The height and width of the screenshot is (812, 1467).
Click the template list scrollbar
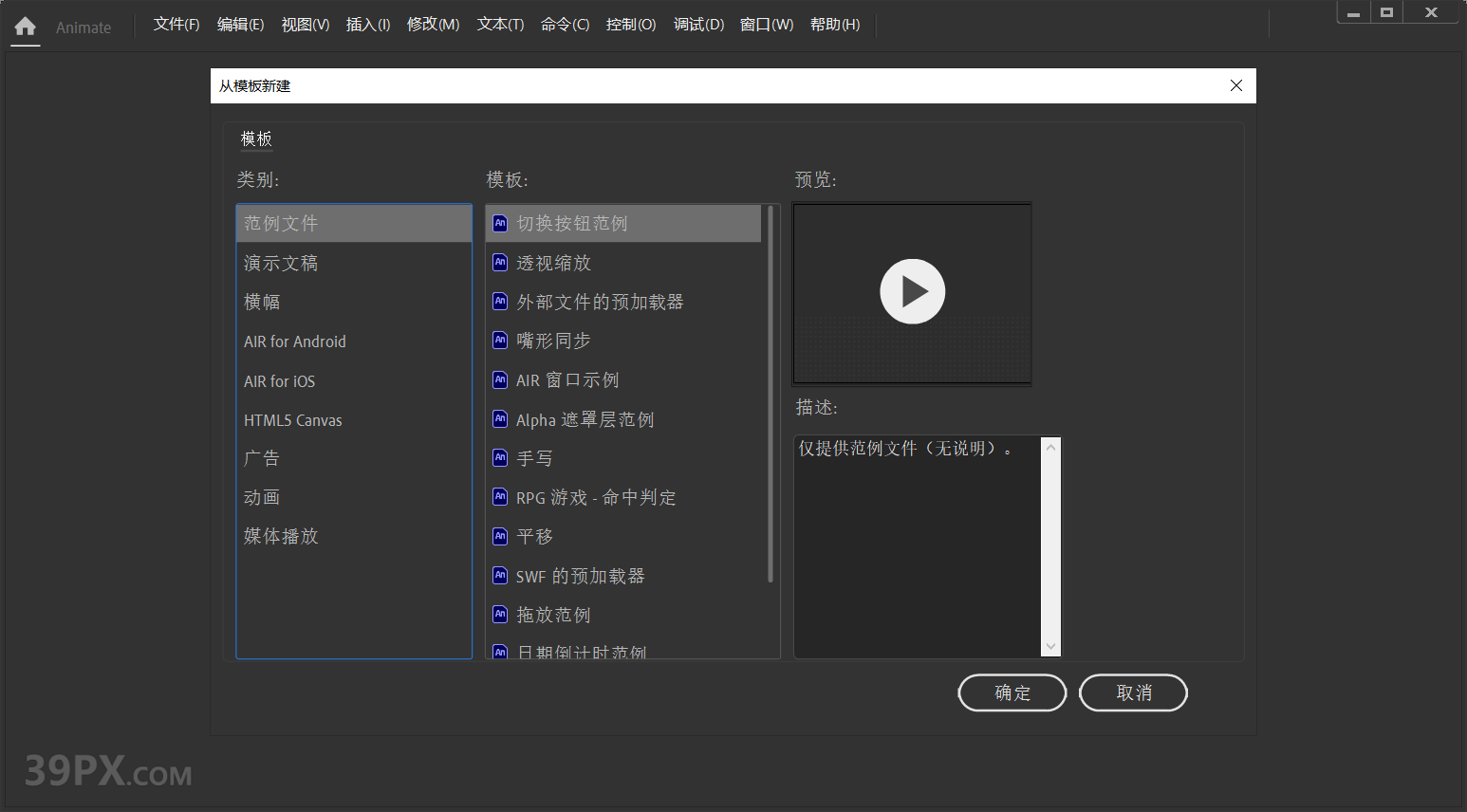pos(771,394)
